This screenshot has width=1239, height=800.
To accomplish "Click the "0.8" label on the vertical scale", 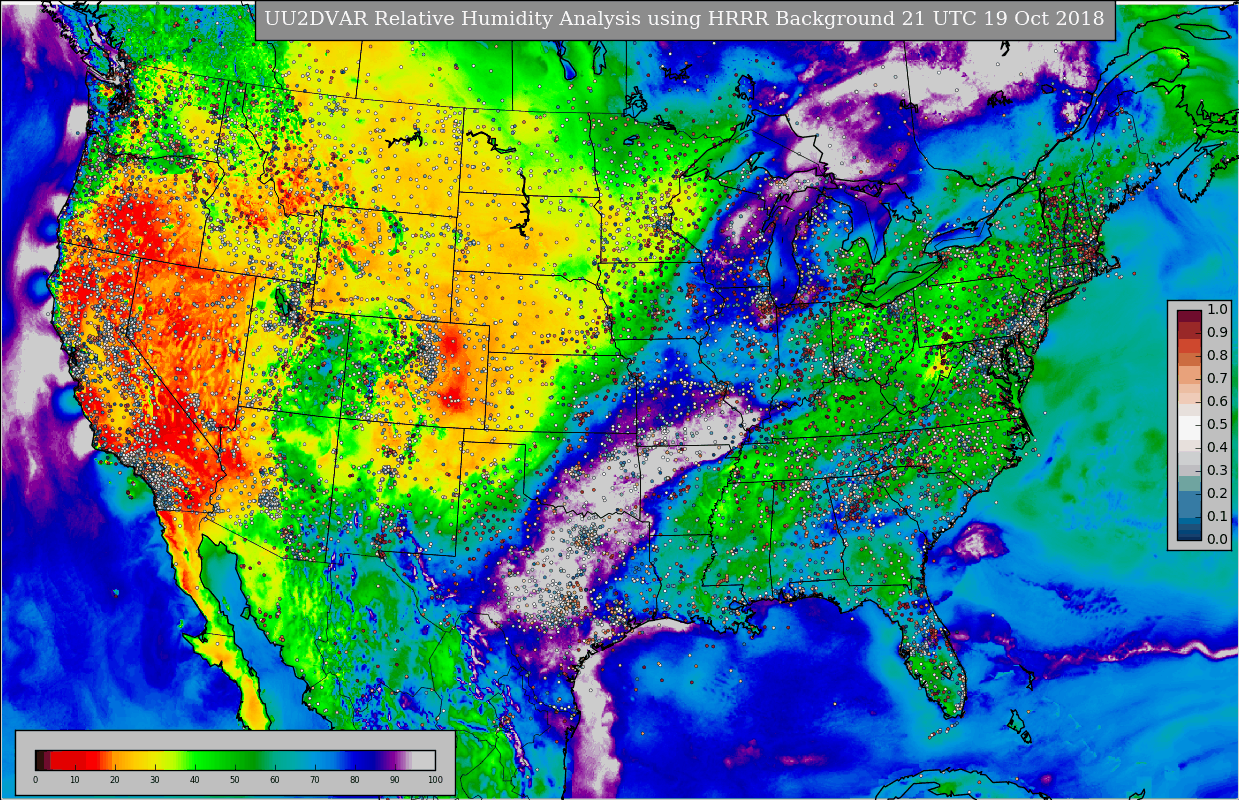I will 1217,355.
